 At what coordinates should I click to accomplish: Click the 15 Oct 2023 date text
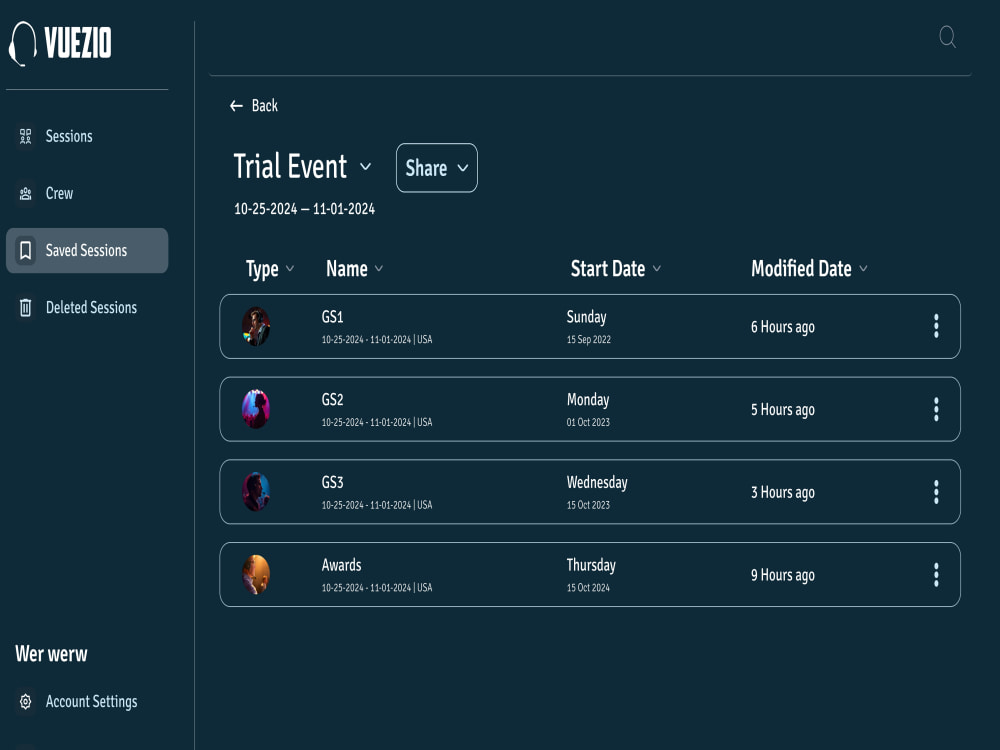pos(588,505)
